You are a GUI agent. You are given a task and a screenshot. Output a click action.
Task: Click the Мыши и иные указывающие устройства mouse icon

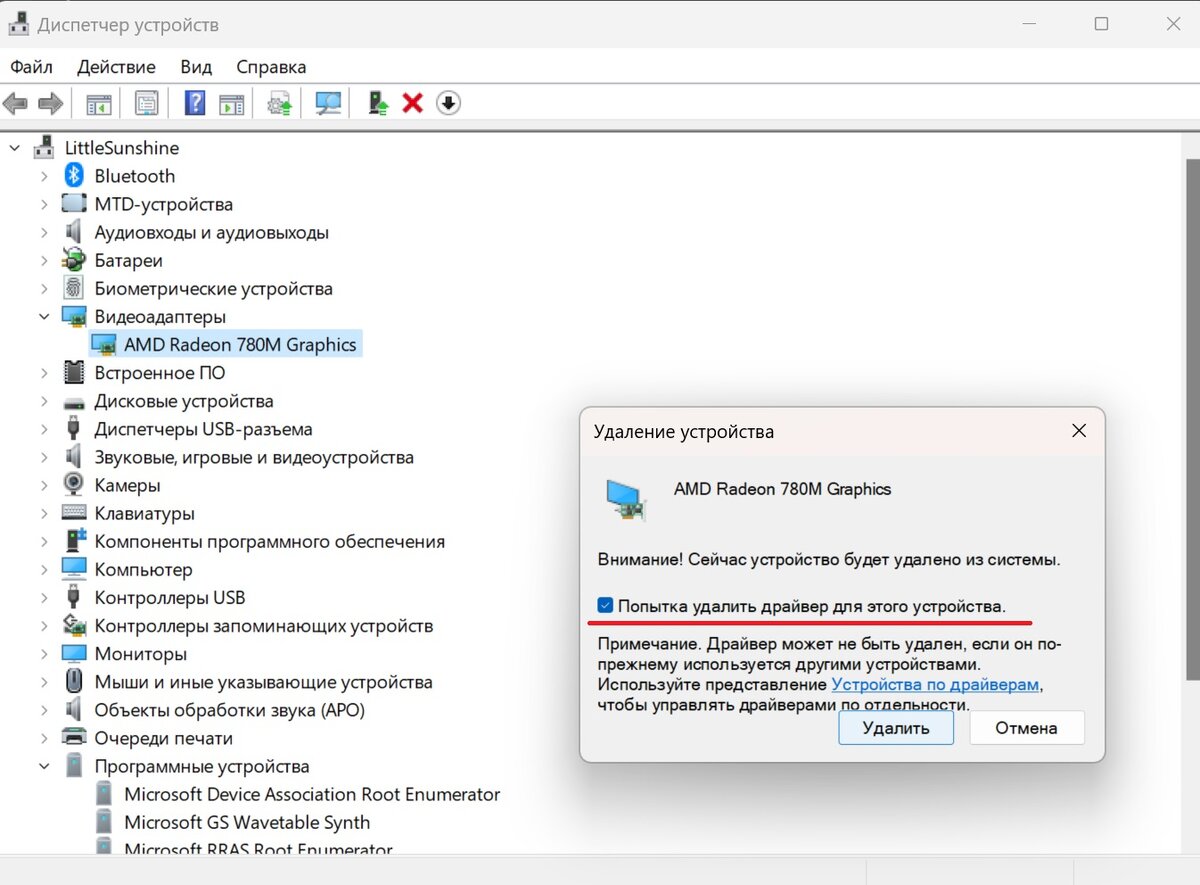[x=74, y=682]
